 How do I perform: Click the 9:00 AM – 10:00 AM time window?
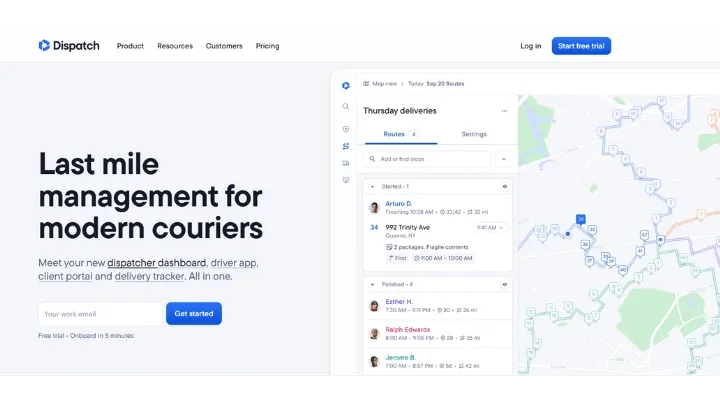444,258
